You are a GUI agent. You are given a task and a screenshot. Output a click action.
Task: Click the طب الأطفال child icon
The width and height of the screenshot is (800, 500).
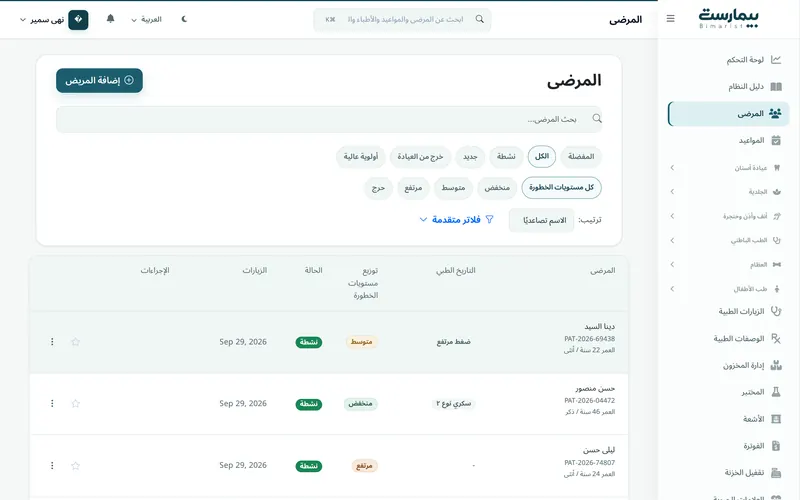pyautogui.click(x=777, y=289)
